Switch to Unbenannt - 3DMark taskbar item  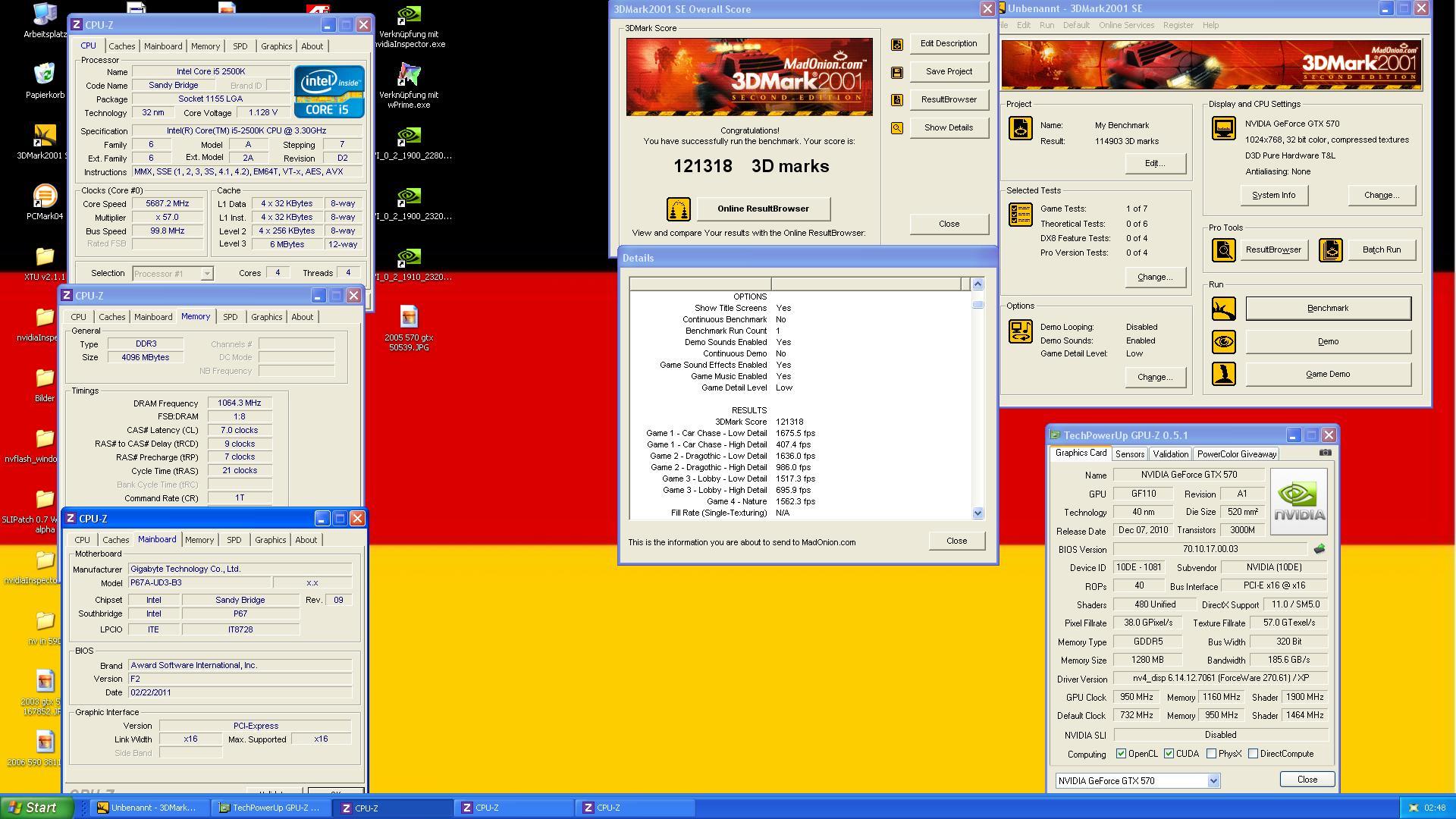pyautogui.click(x=150, y=808)
